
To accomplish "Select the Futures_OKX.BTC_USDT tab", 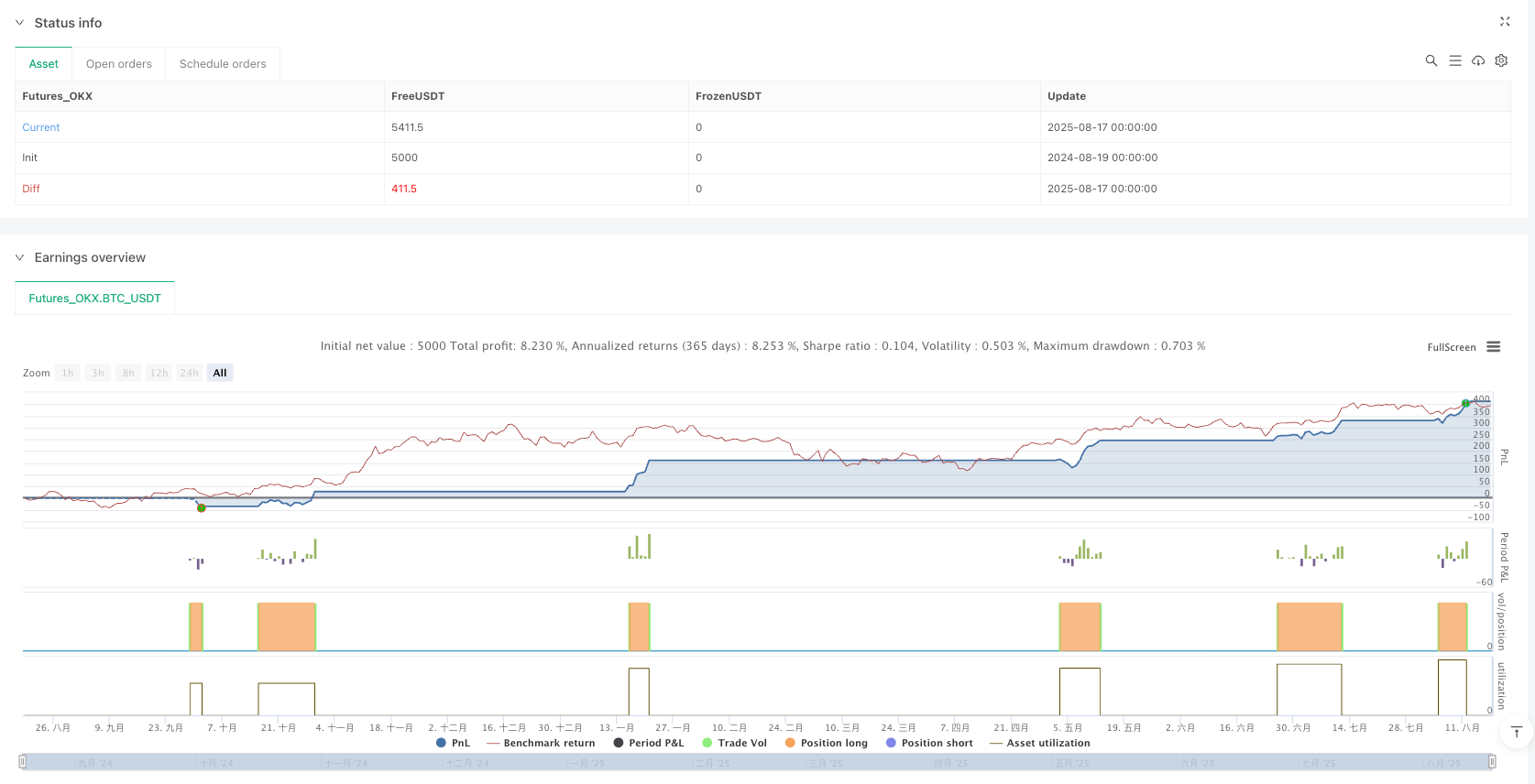I will click(94, 299).
